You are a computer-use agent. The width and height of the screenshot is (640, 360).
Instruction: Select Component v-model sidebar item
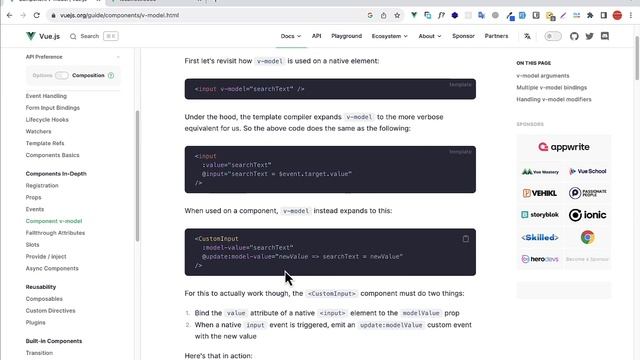coord(54,221)
